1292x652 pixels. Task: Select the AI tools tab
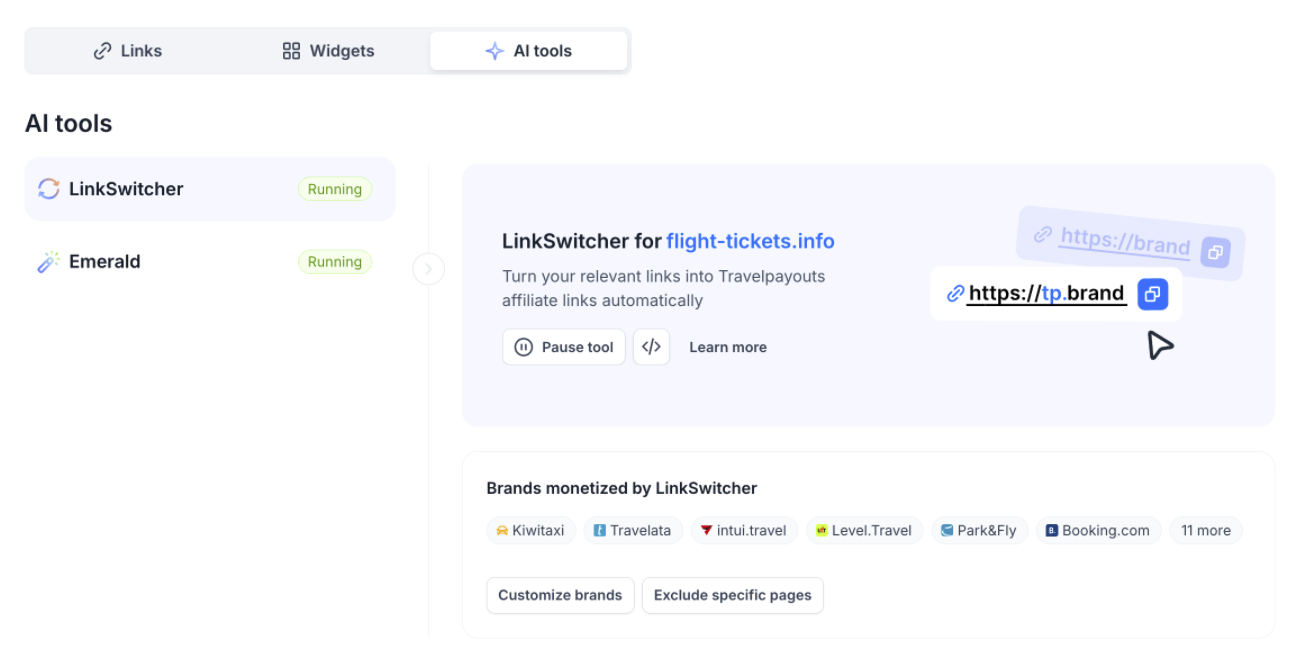528,51
